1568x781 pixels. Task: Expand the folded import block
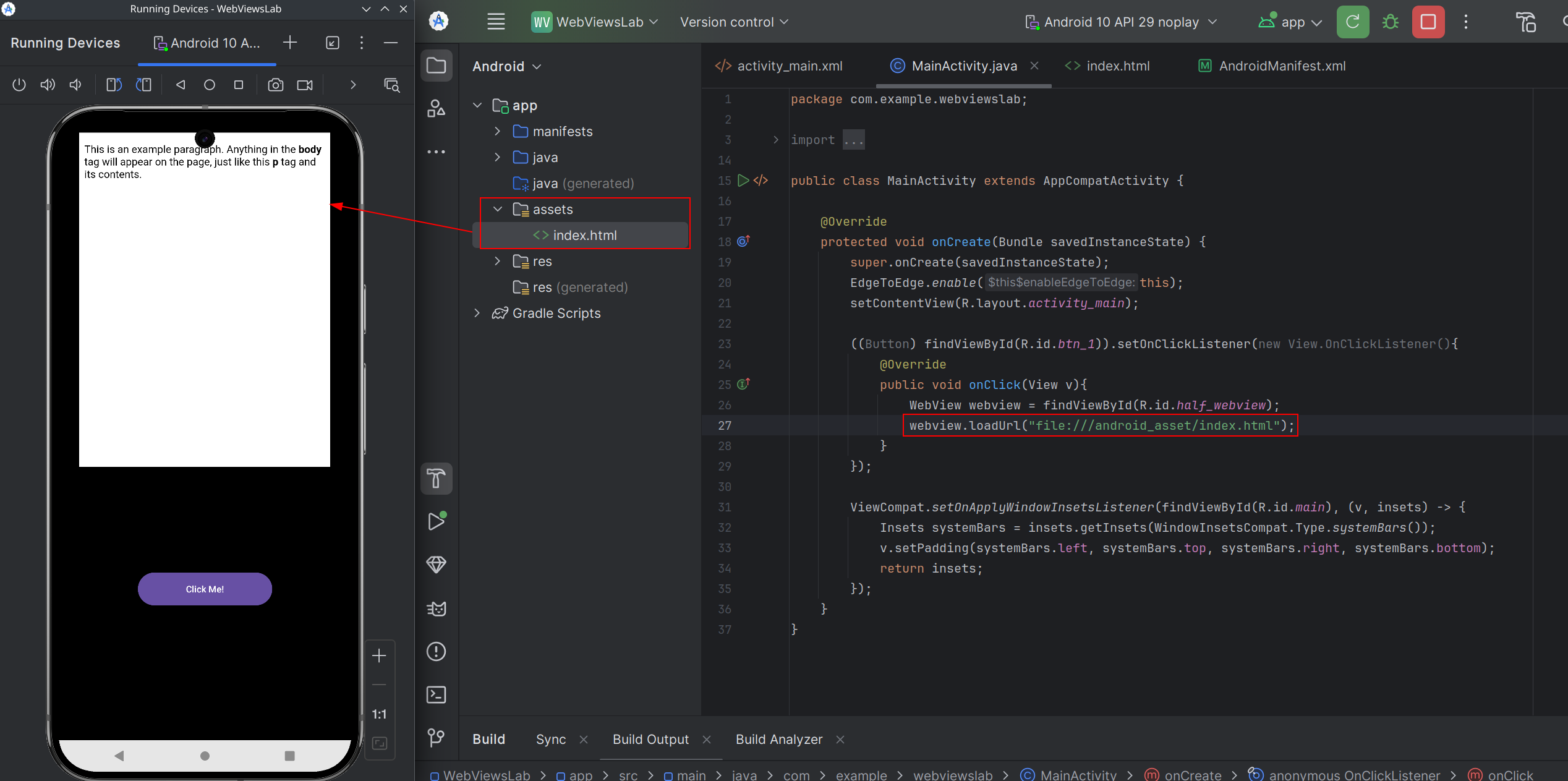(776, 140)
